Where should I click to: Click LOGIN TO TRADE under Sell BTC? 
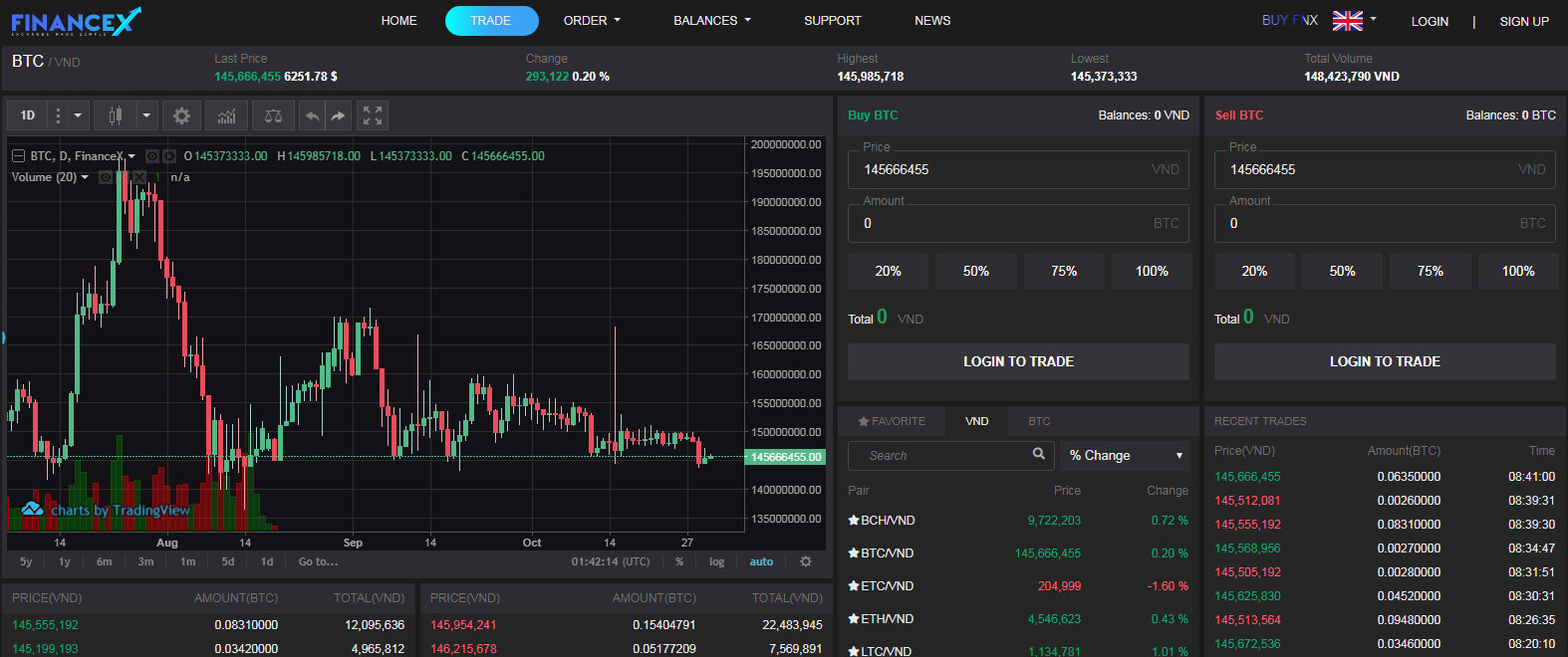coord(1385,361)
